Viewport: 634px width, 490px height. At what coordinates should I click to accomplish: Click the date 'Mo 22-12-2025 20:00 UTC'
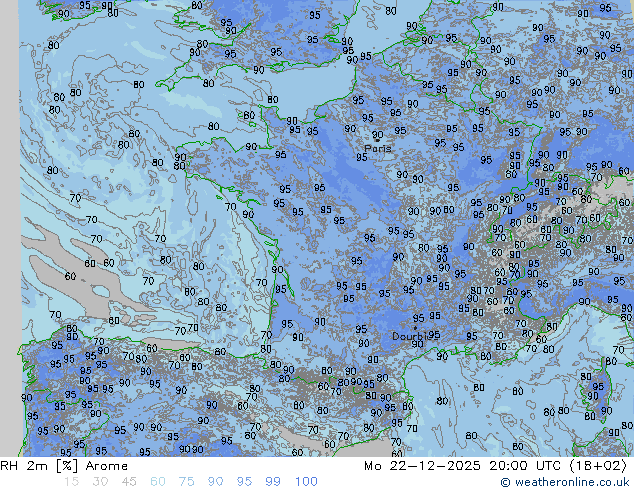click(462, 466)
